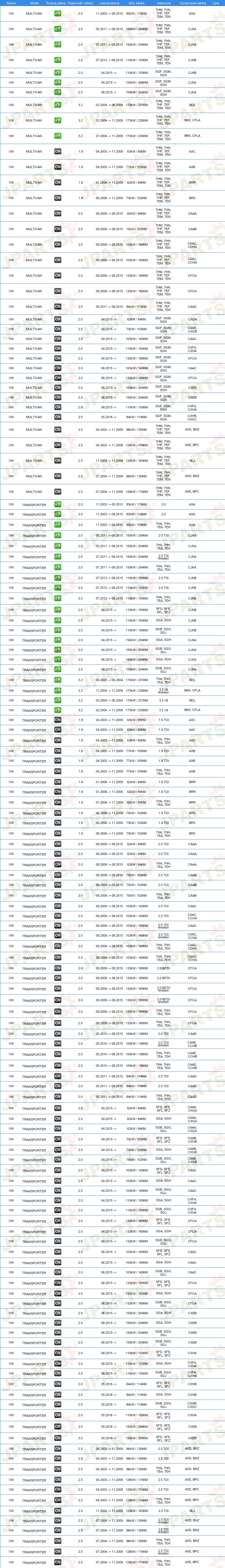Image resolution: width=225 pixels, height=1568 pixels.
Task: Click the 'Marka' column header
Action: (11, 3)
